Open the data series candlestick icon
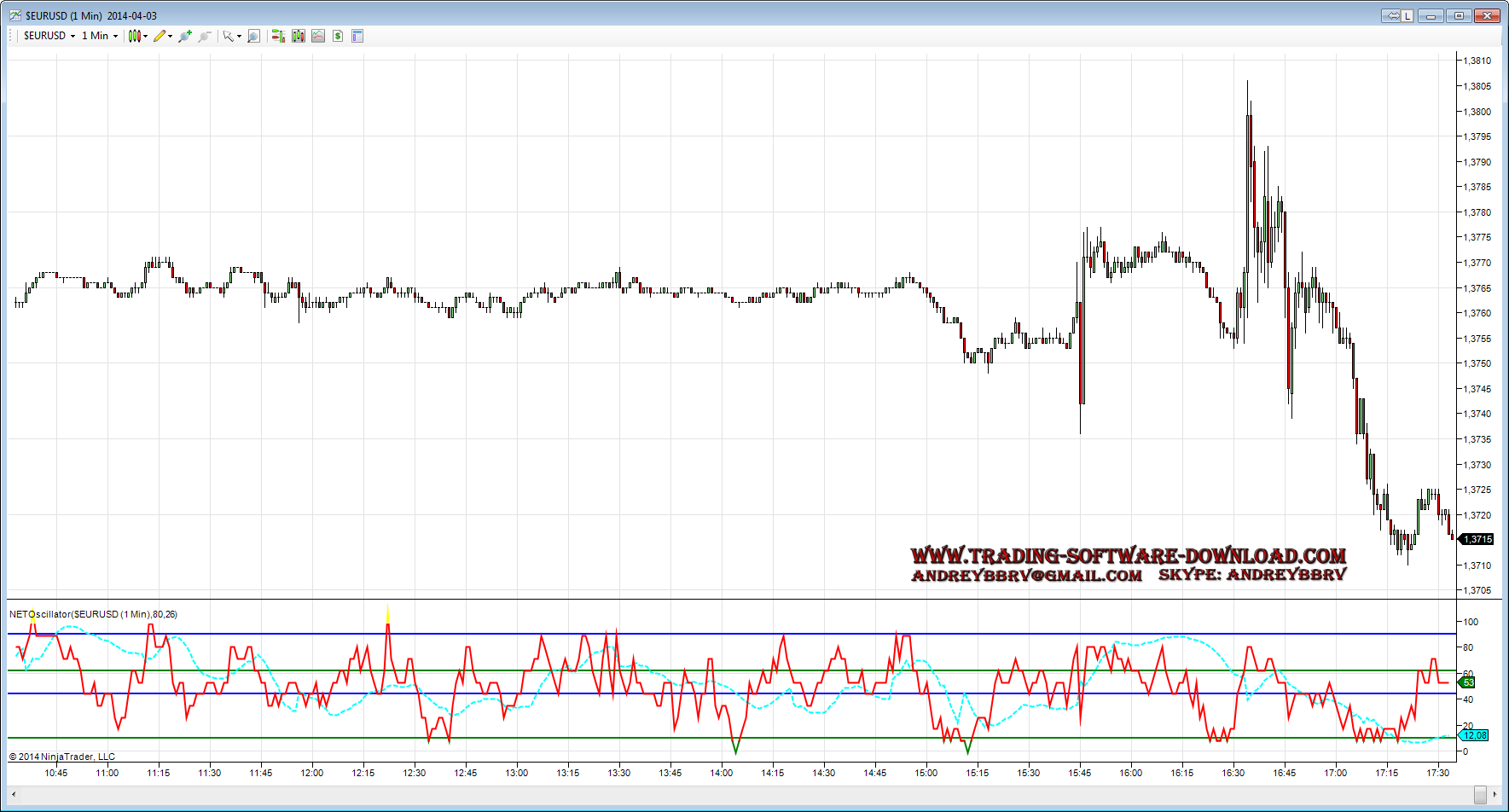Image resolution: width=1509 pixels, height=812 pixels. click(x=299, y=36)
